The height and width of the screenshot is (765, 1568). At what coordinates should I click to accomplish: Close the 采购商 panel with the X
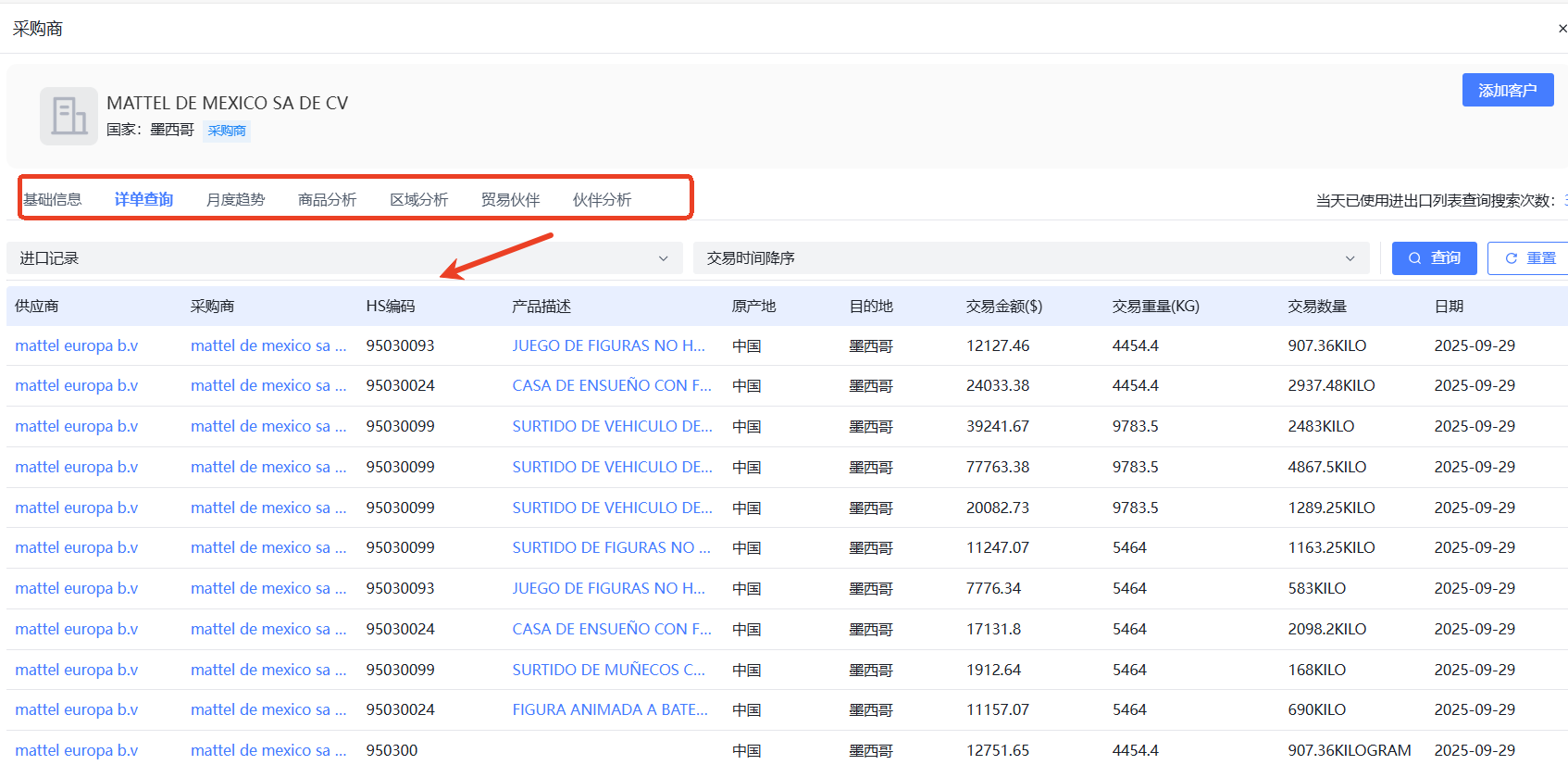pyautogui.click(x=1562, y=29)
